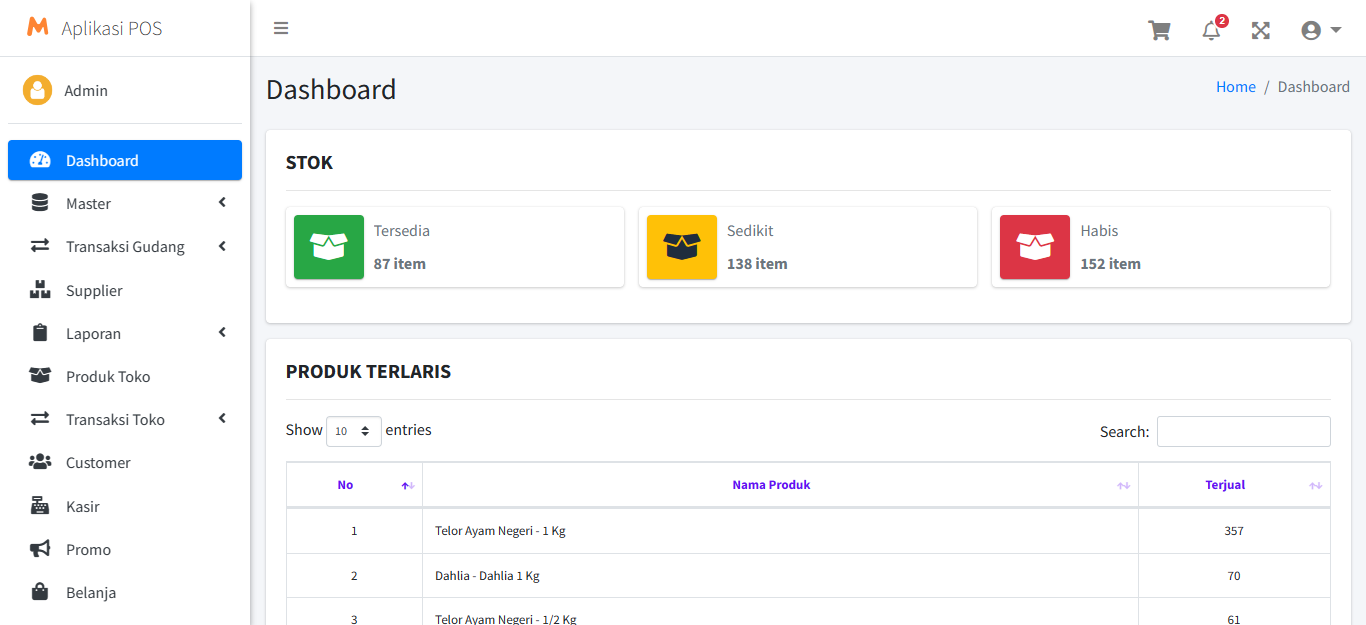Click the red Habis stock box icon
This screenshot has height=625, width=1366.
(1035, 247)
